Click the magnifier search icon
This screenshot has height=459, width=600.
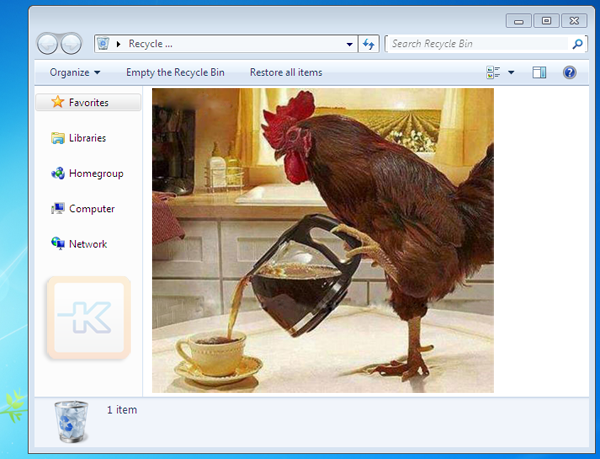click(577, 44)
